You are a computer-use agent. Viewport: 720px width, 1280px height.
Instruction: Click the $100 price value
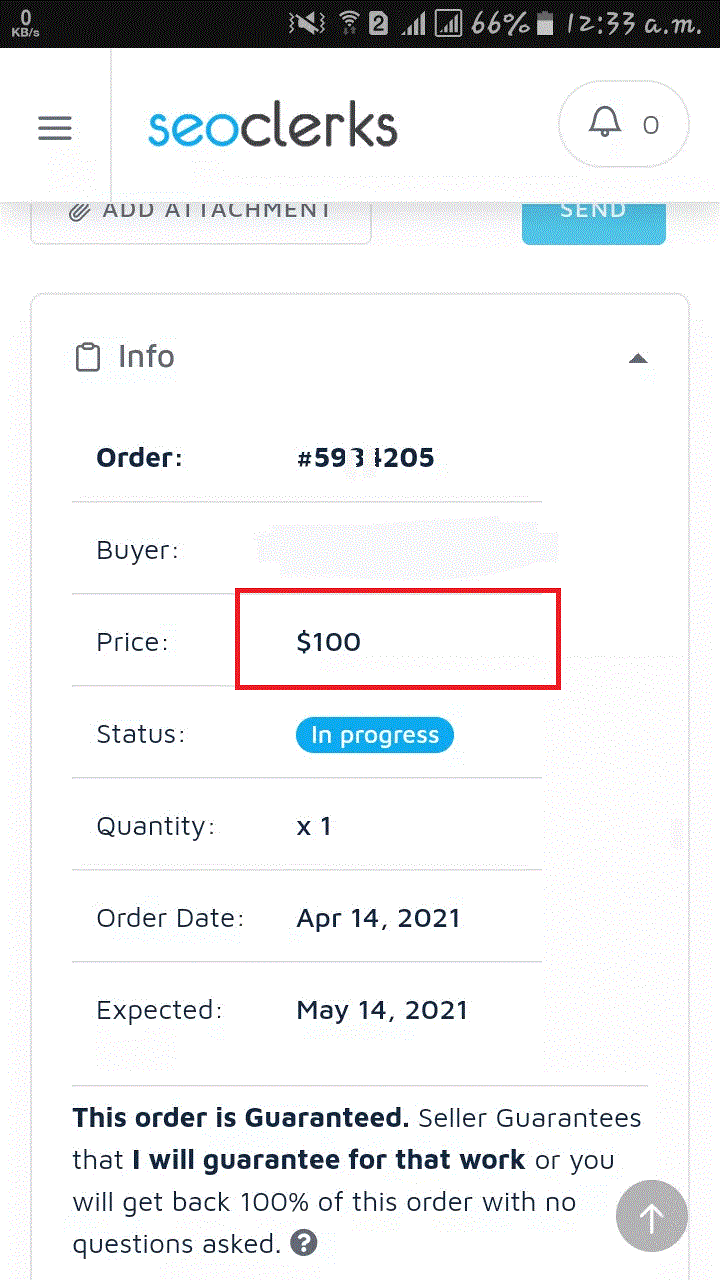[x=328, y=642]
